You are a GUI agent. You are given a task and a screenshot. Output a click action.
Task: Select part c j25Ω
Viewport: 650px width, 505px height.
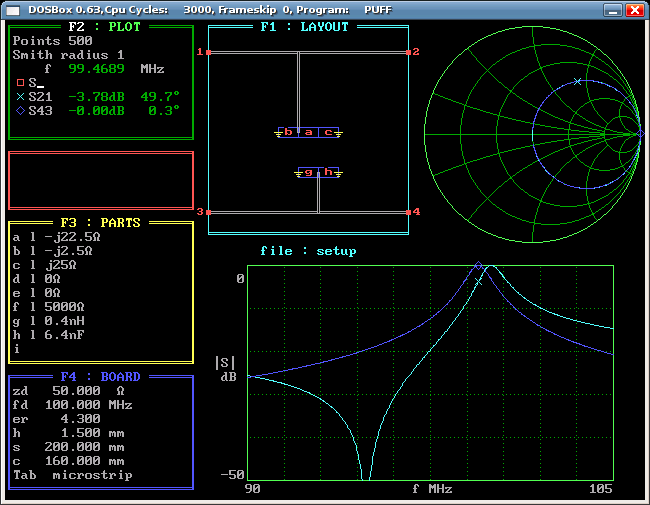pos(44,265)
